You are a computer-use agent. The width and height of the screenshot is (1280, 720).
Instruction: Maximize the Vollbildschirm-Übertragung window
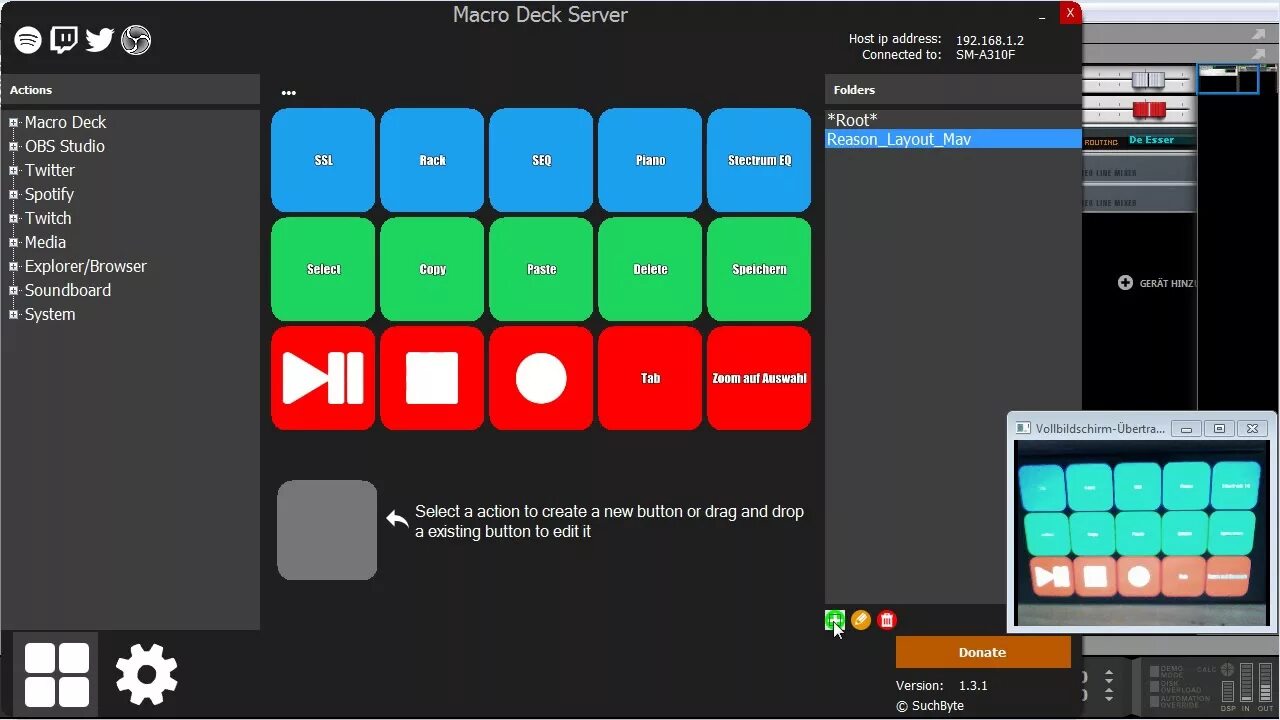(1219, 429)
